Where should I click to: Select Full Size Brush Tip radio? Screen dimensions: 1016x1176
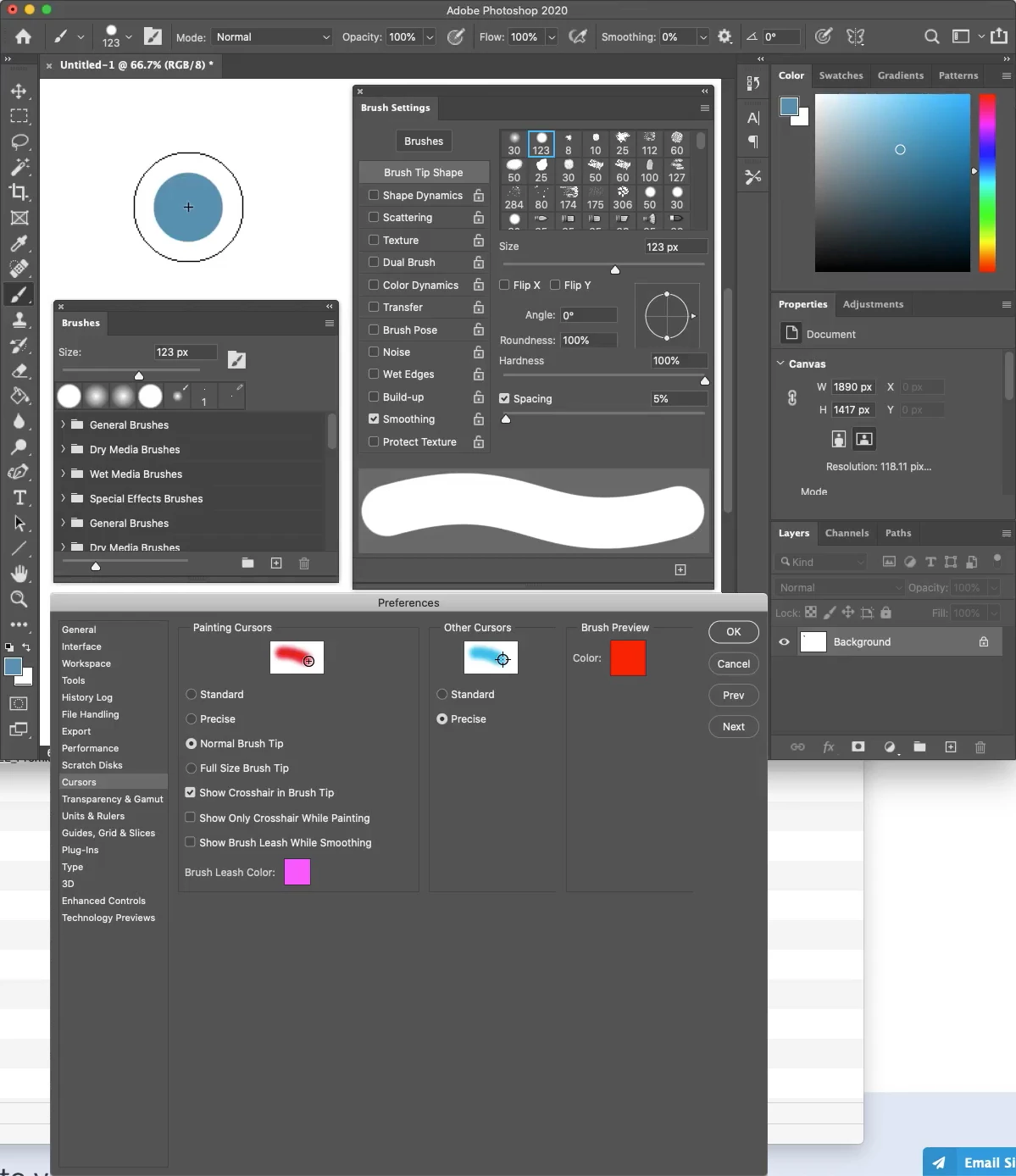(x=192, y=768)
